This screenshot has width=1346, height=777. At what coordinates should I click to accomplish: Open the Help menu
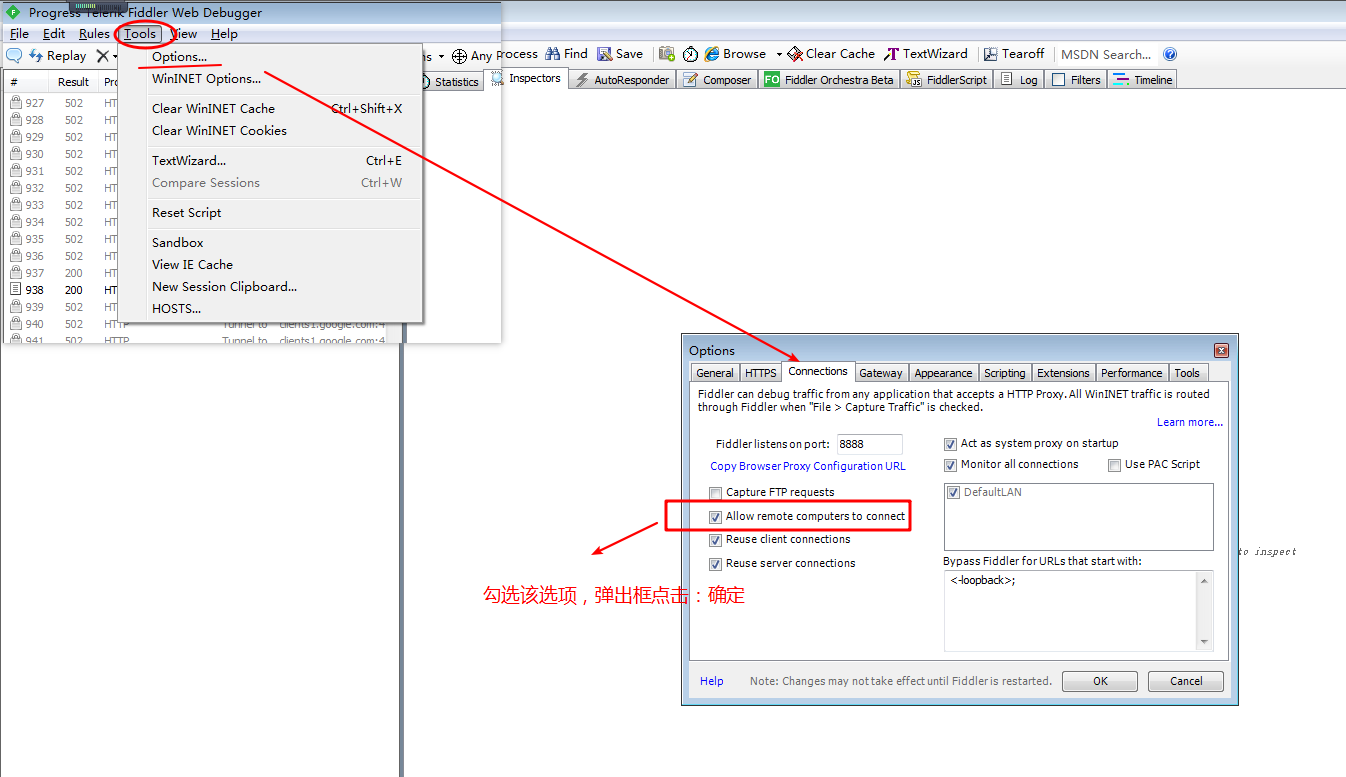224,34
